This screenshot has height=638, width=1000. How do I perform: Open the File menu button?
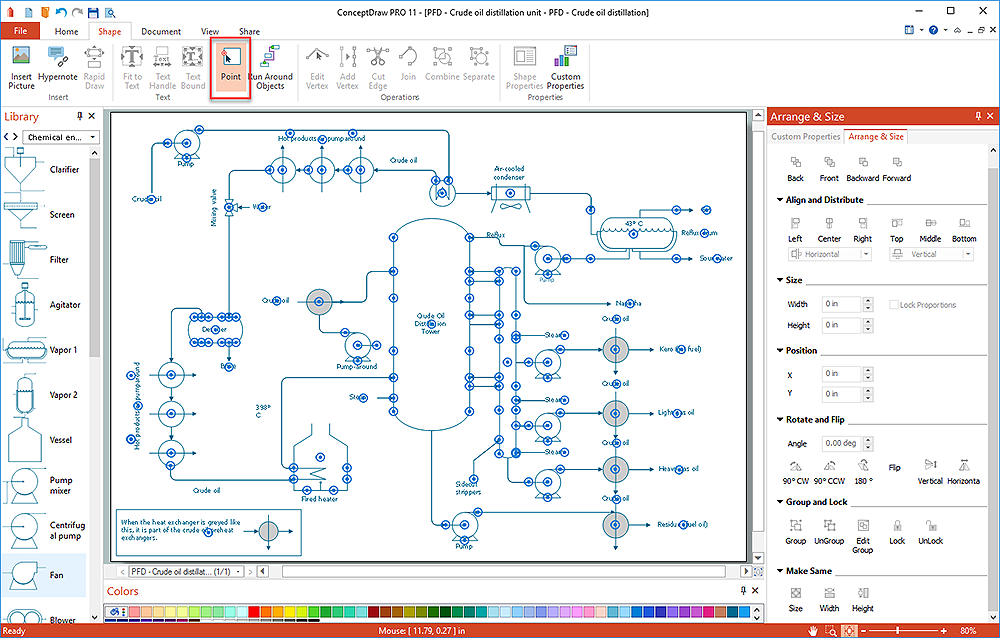pyautogui.click(x=20, y=31)
